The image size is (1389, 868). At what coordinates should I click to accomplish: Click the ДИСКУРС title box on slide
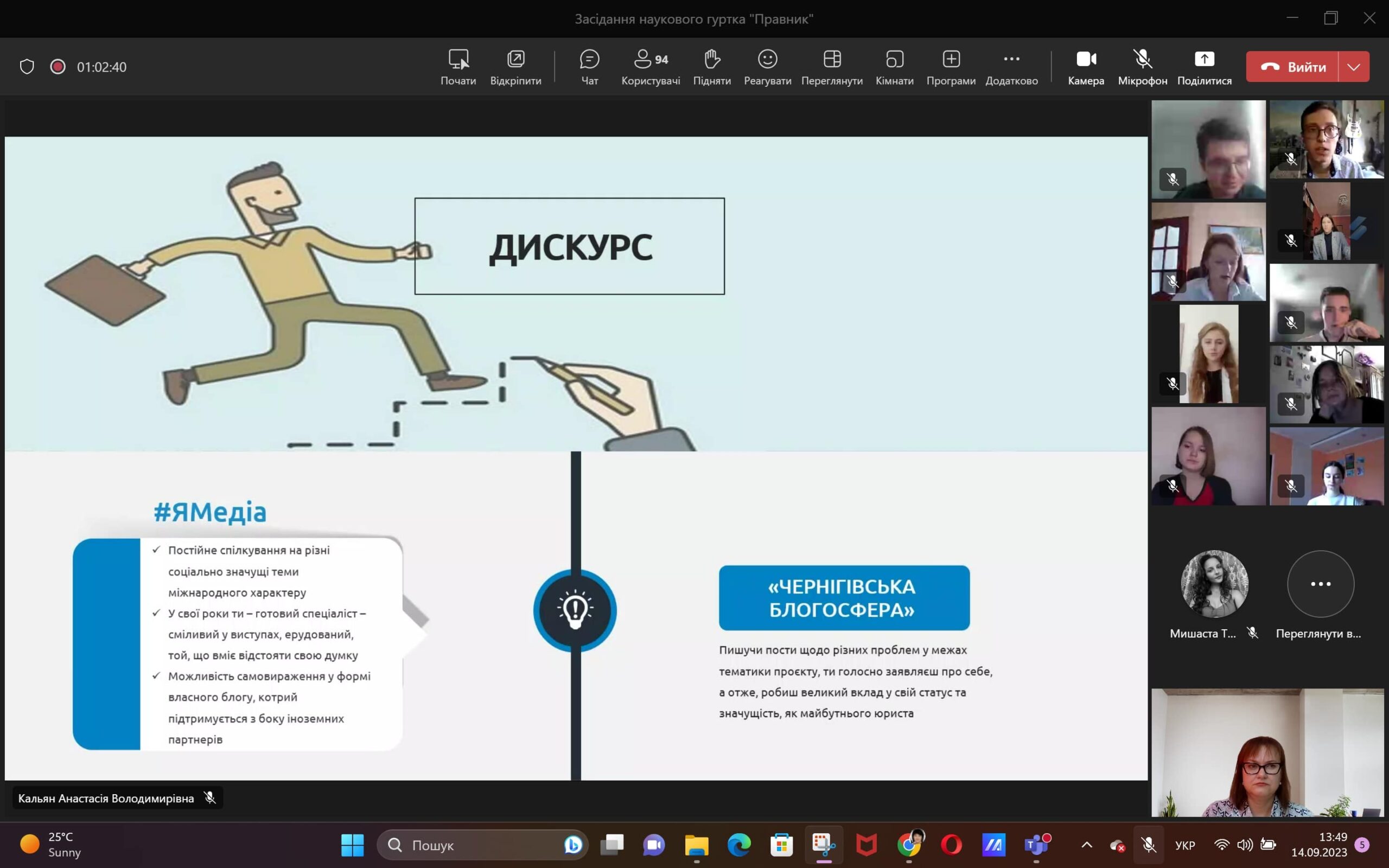(x=569, y=246)
